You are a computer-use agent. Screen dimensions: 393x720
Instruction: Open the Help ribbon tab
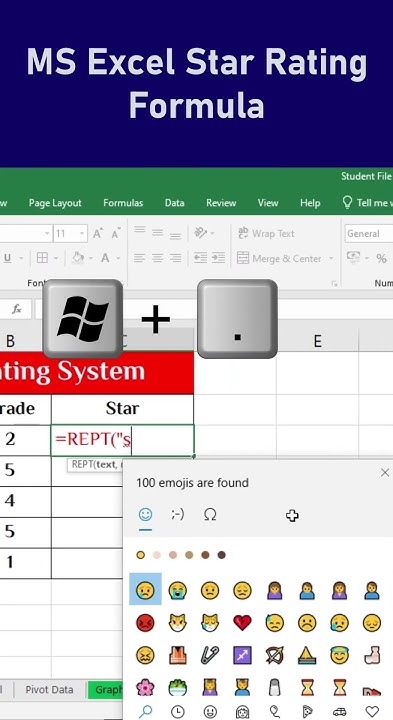click(x=310, y=203)
